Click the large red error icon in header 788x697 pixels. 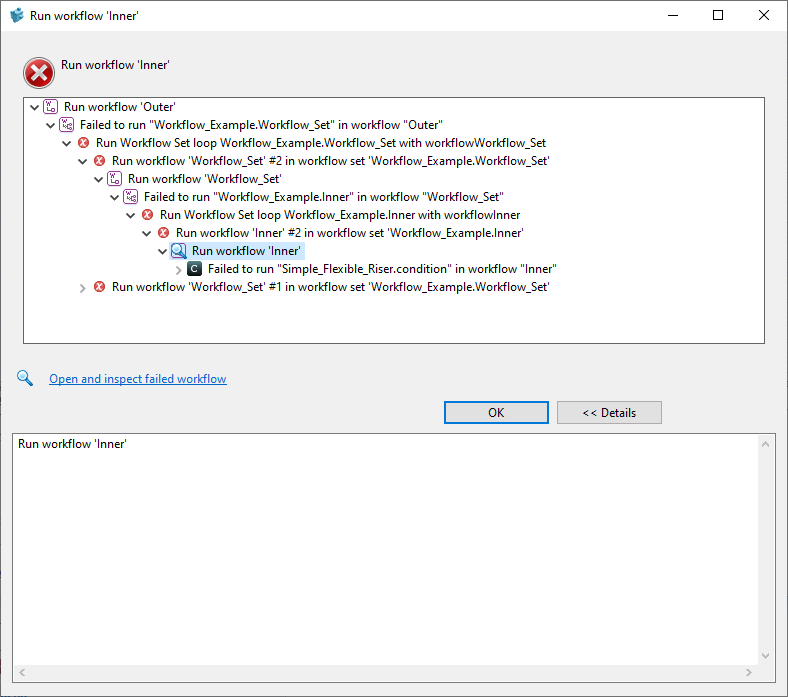coord(39,73)
